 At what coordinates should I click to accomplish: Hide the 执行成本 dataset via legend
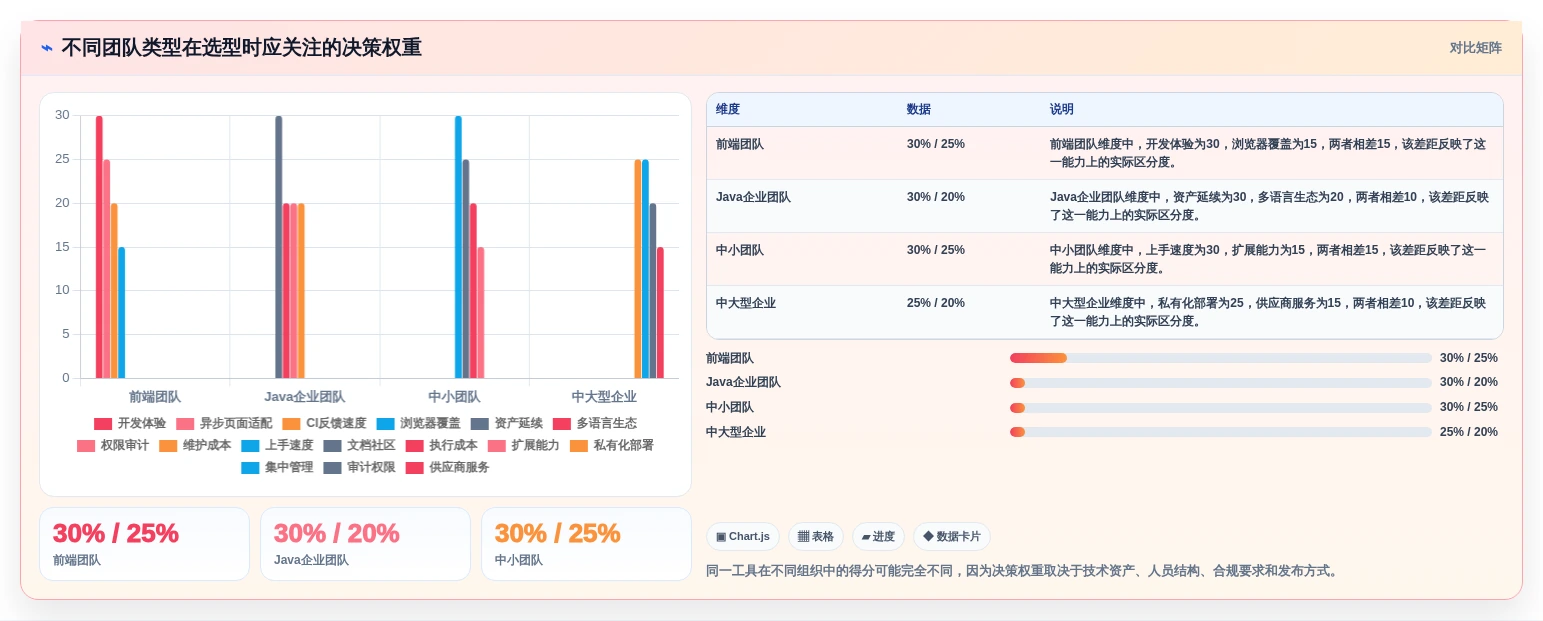441,445
